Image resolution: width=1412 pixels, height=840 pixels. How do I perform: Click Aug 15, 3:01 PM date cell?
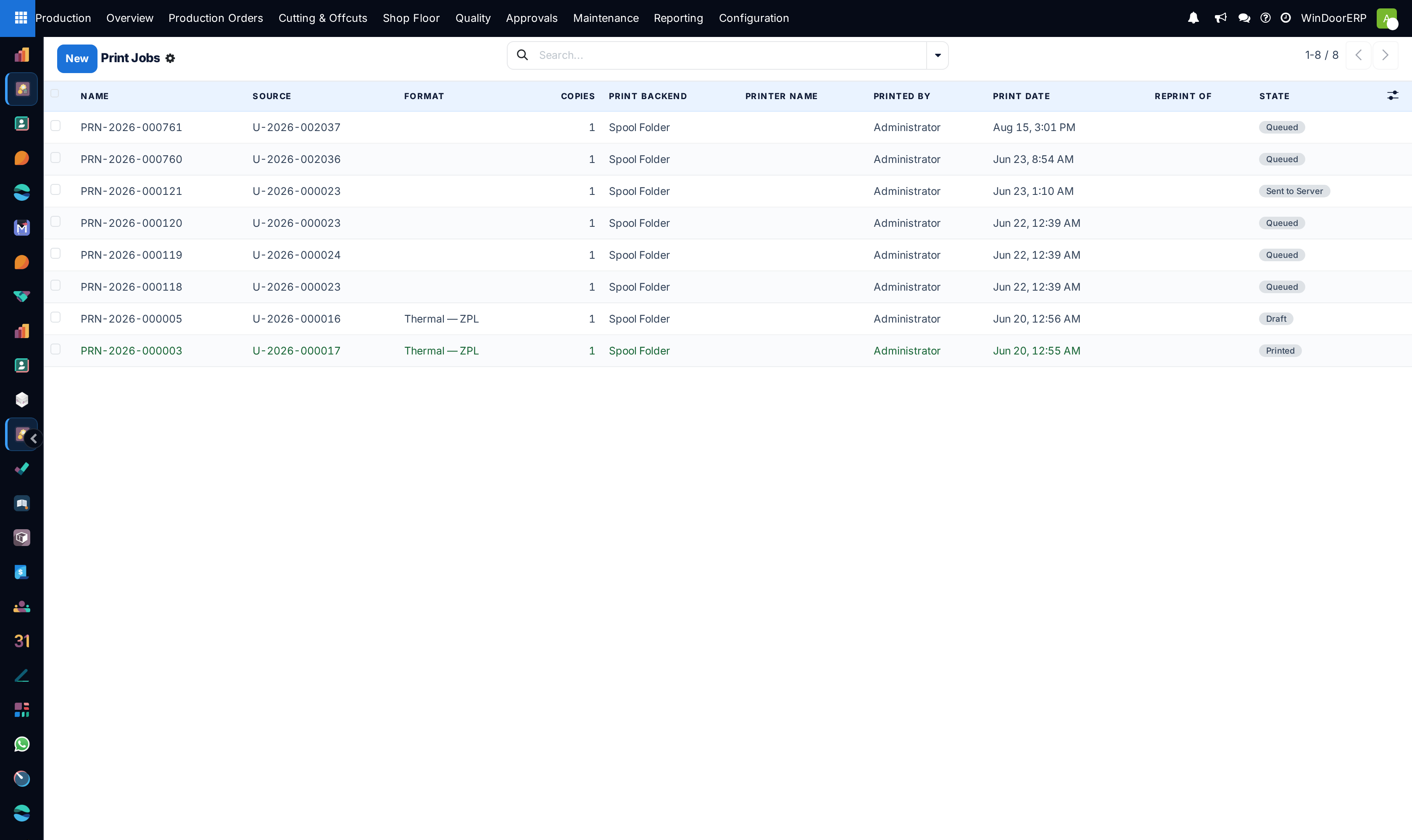pos(1034,127)
